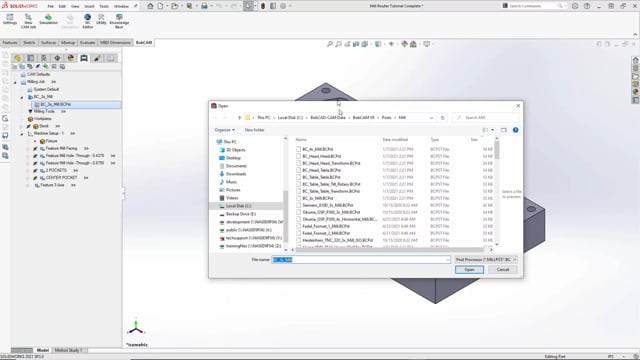The width and height of the screenshot is (640, 360).
Task: Click the refresh icon beside address bar
Action: (442, 118)
